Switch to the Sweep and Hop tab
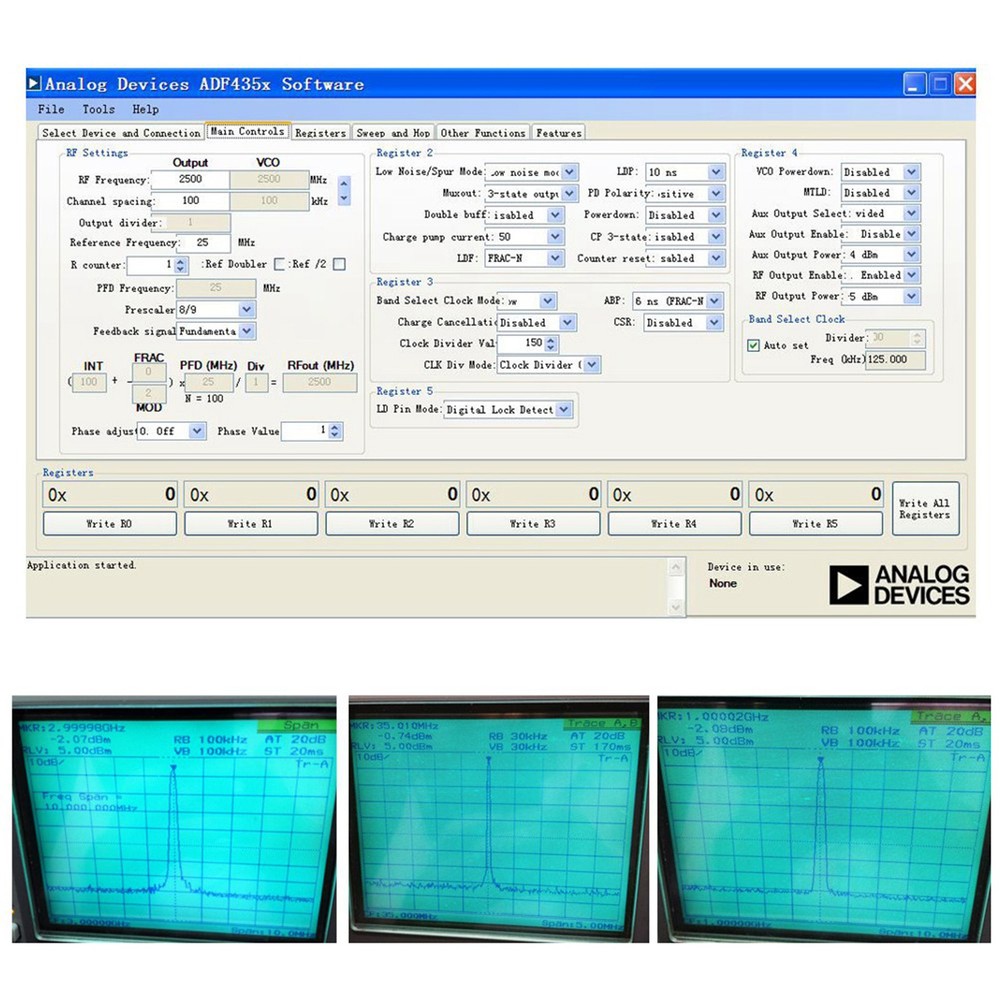Screen dimensions: 1000x1000 pyautogui.click(x=393, y=132)
